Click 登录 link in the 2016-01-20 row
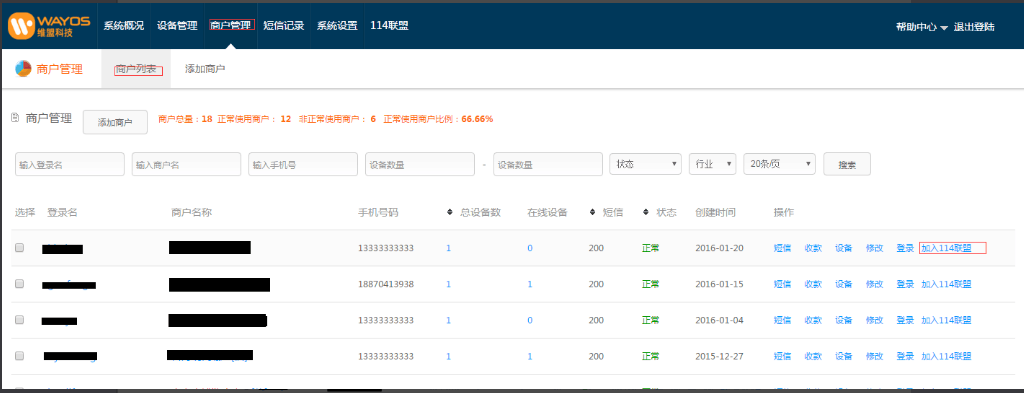 (905, 248)
